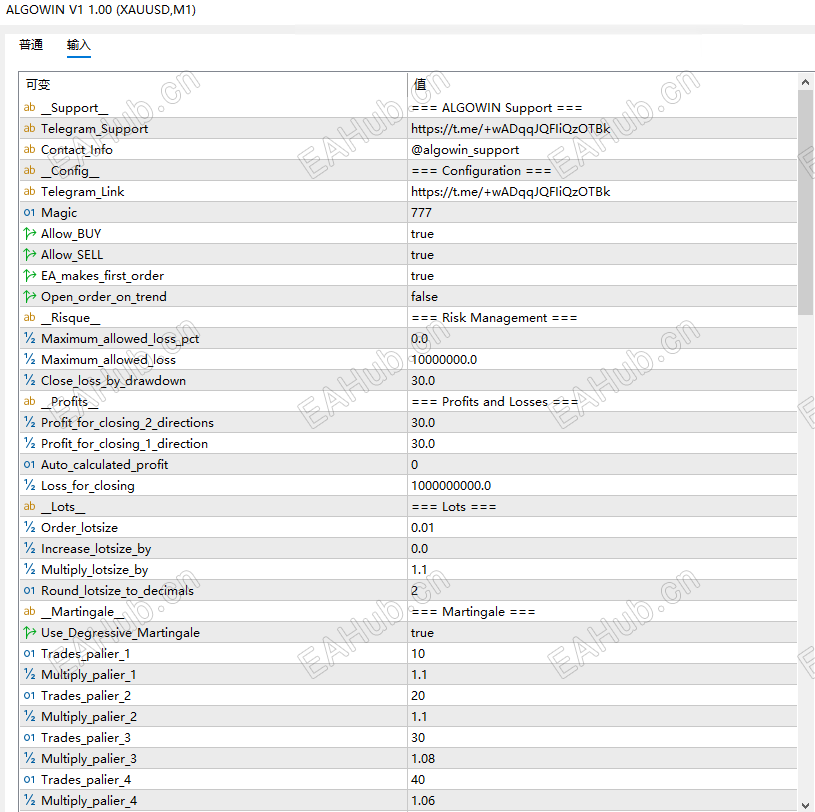Click the integer icon beside Auto_calculated_profit

coord(30,465)
